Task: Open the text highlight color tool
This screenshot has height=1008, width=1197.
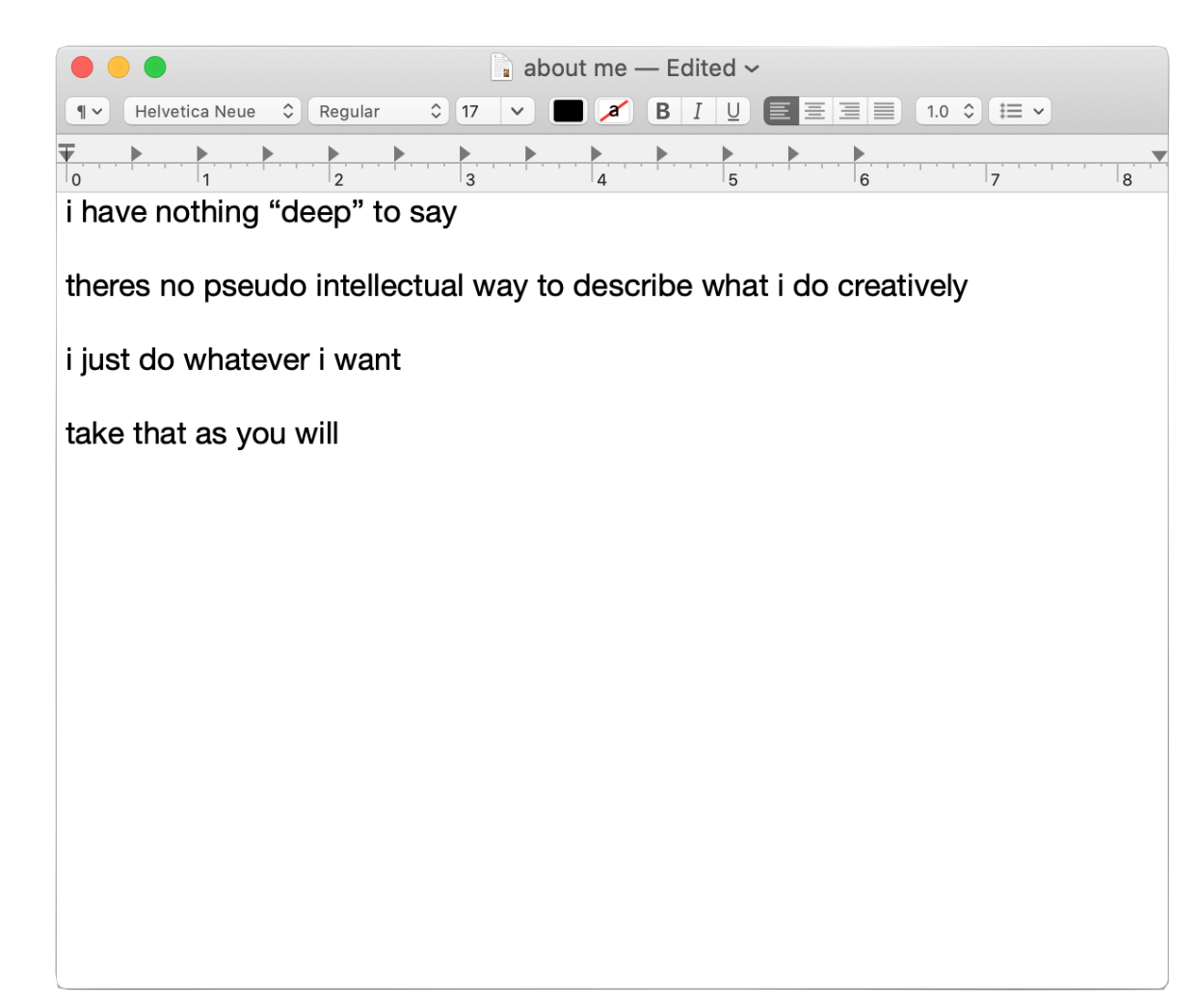Action: pos(614,111)
